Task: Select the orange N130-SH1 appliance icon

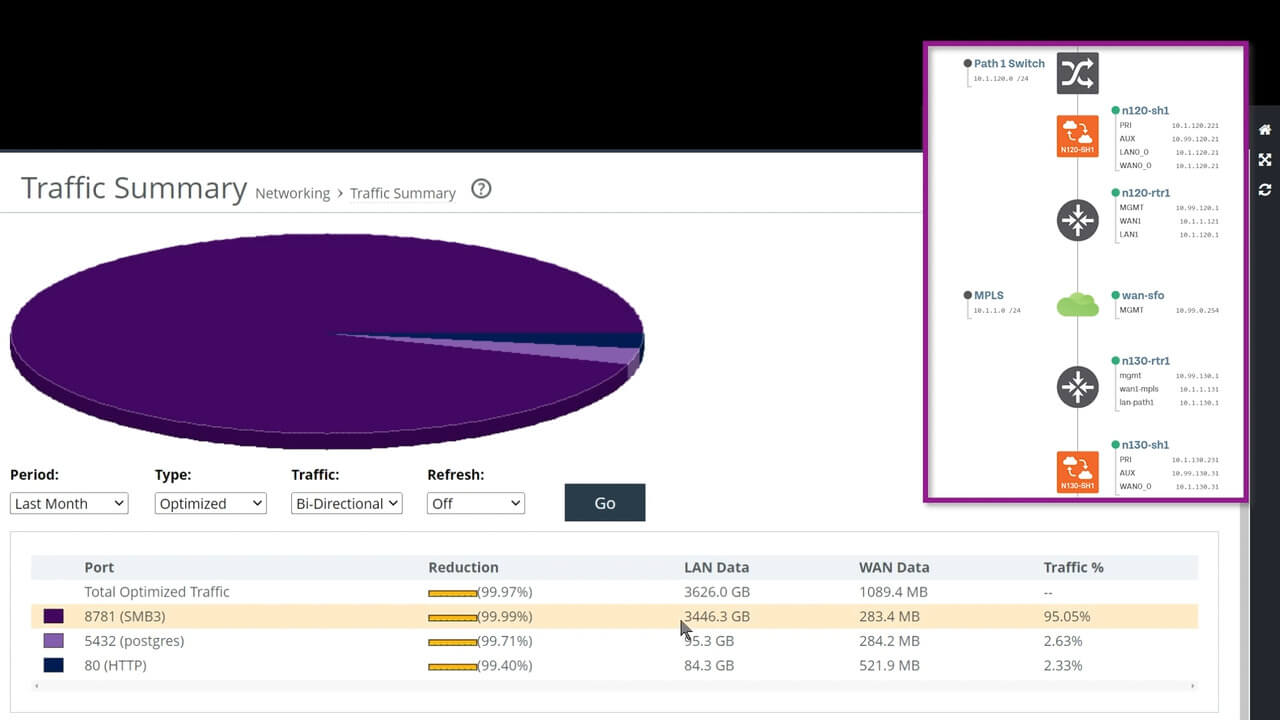Action: (1077, 472)
